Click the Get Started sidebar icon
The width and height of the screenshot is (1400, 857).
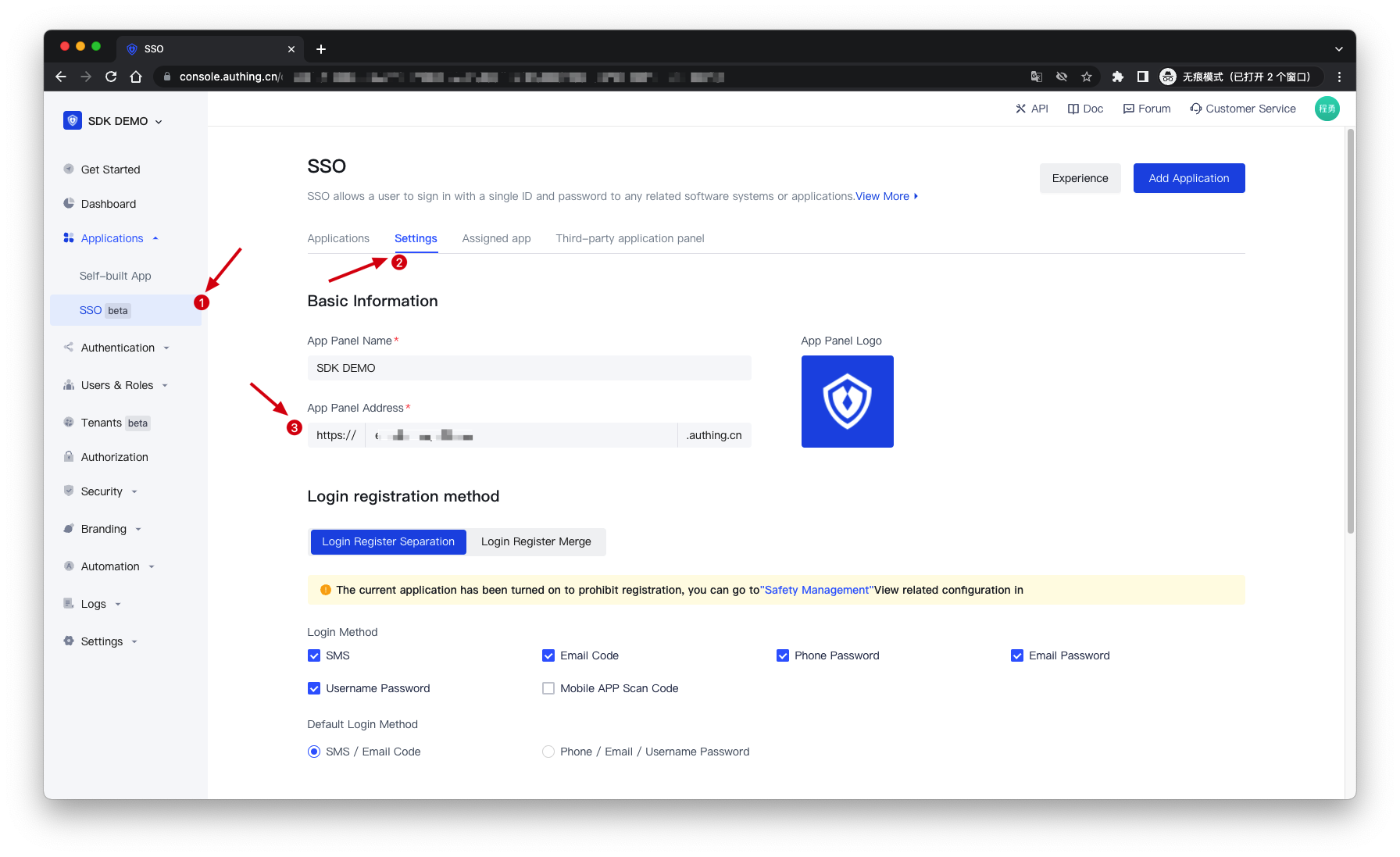click(69, 169)
